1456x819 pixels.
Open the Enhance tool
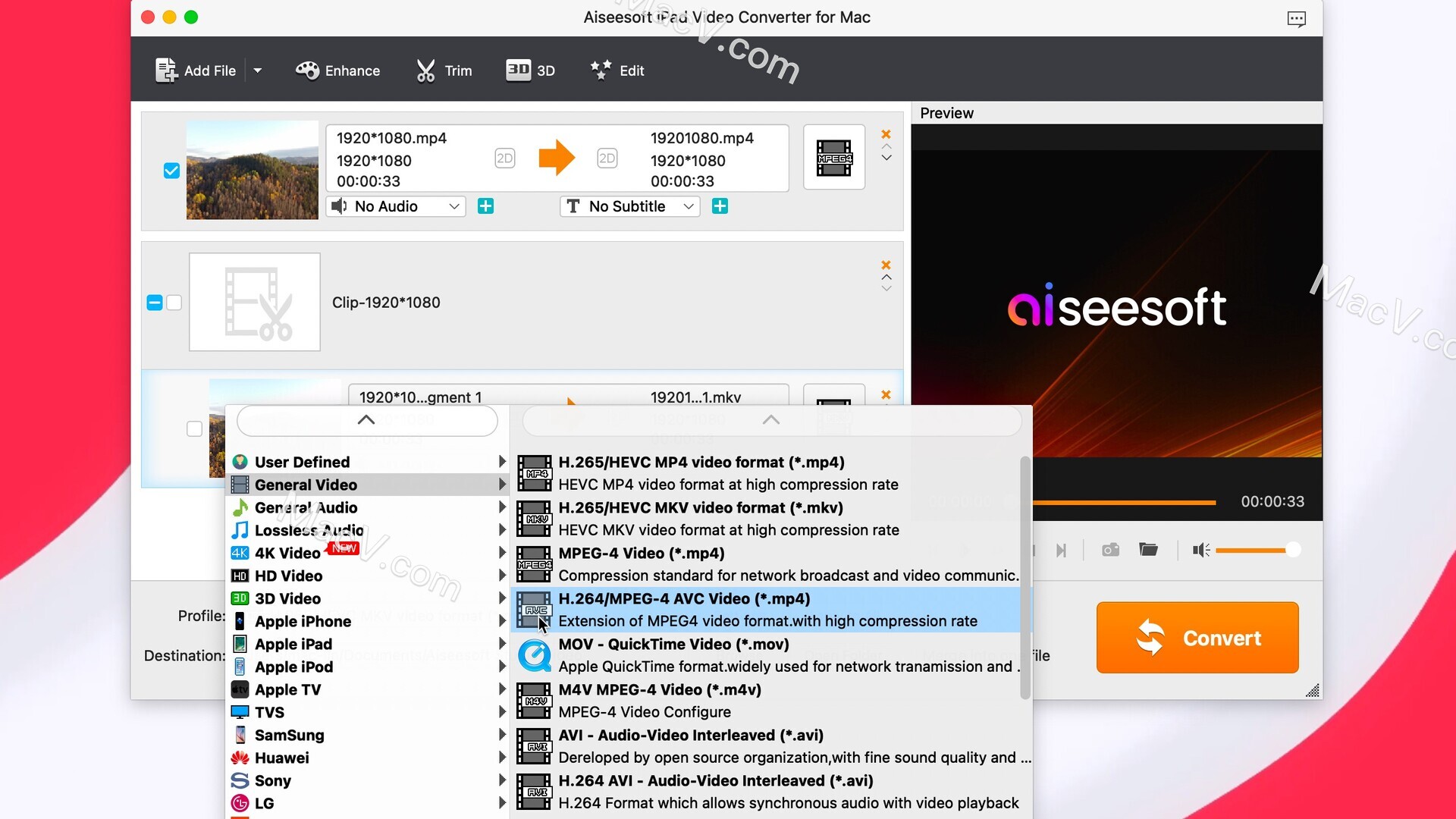(337, 71)
